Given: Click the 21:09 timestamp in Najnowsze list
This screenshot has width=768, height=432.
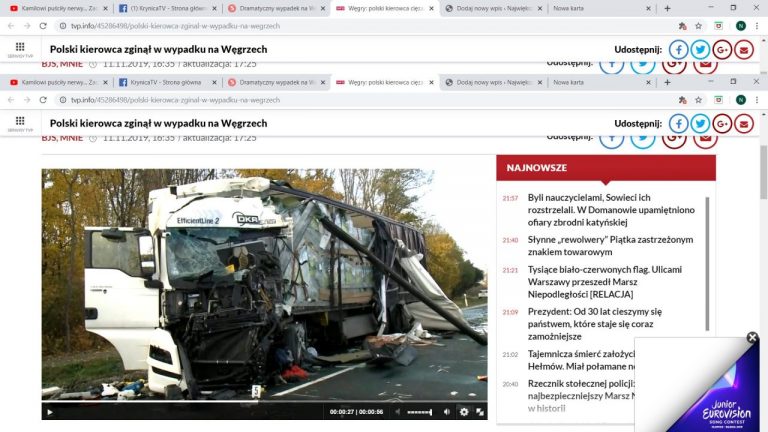Looking at the screenshot, I should point(510,312).
